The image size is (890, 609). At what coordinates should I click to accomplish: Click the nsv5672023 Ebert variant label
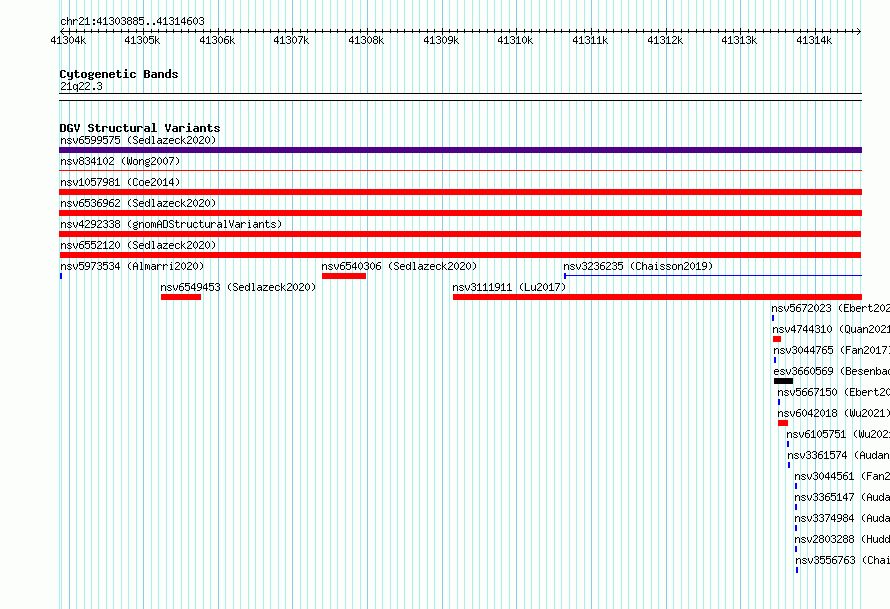830,308
